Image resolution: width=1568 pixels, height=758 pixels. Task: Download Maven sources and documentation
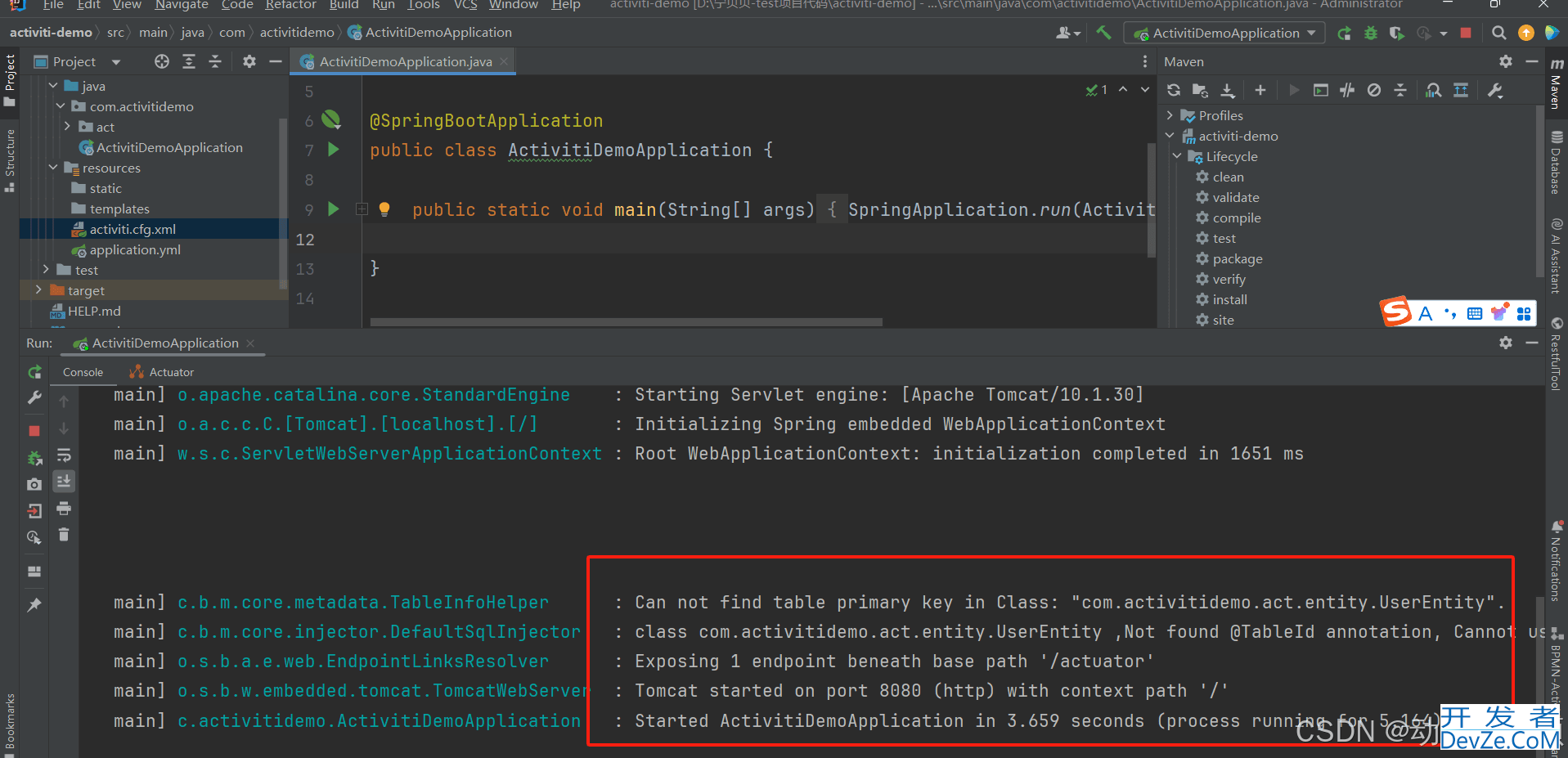point(1228,90)
